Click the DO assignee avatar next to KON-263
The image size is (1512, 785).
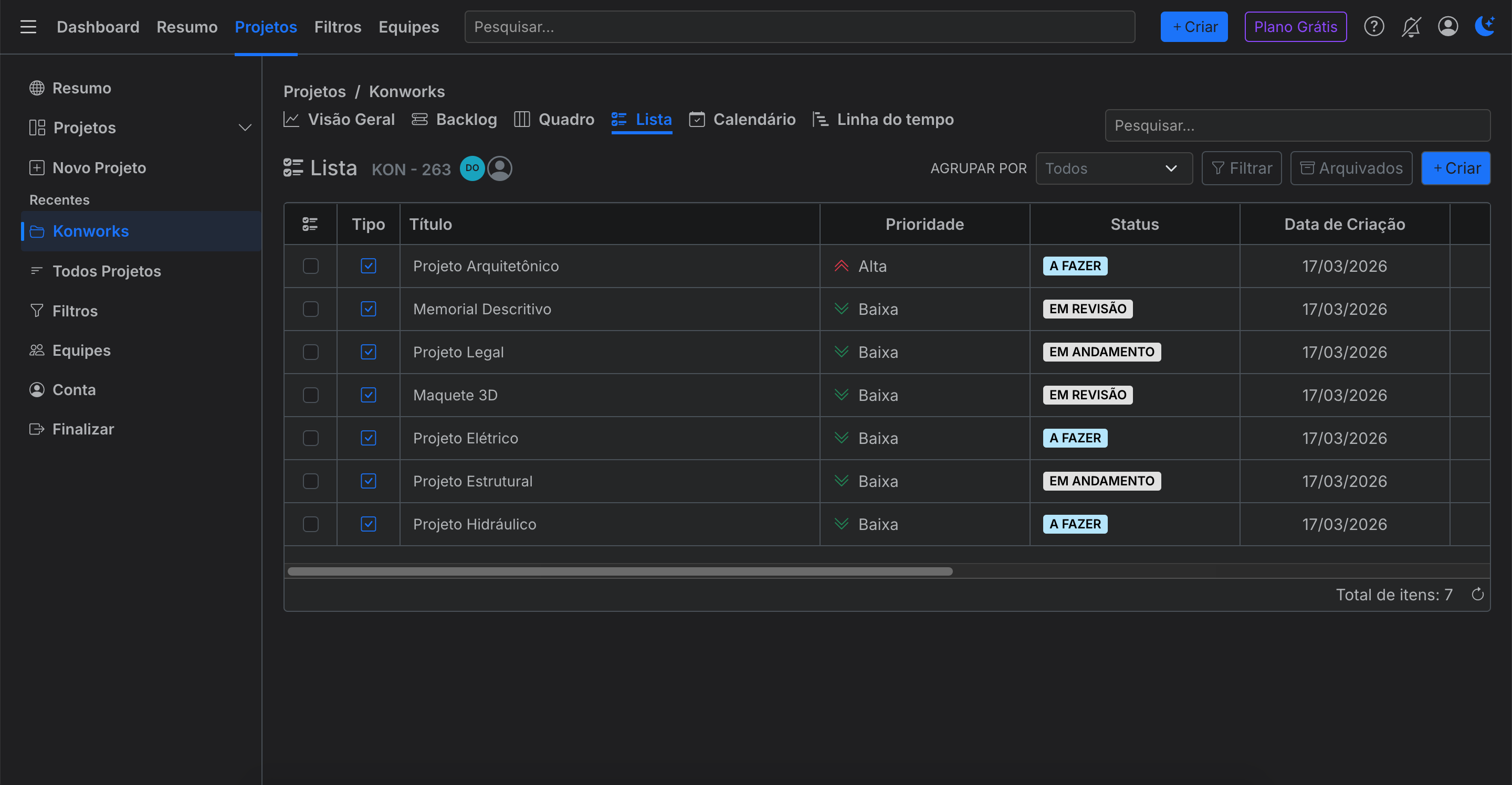click(471, 168)
